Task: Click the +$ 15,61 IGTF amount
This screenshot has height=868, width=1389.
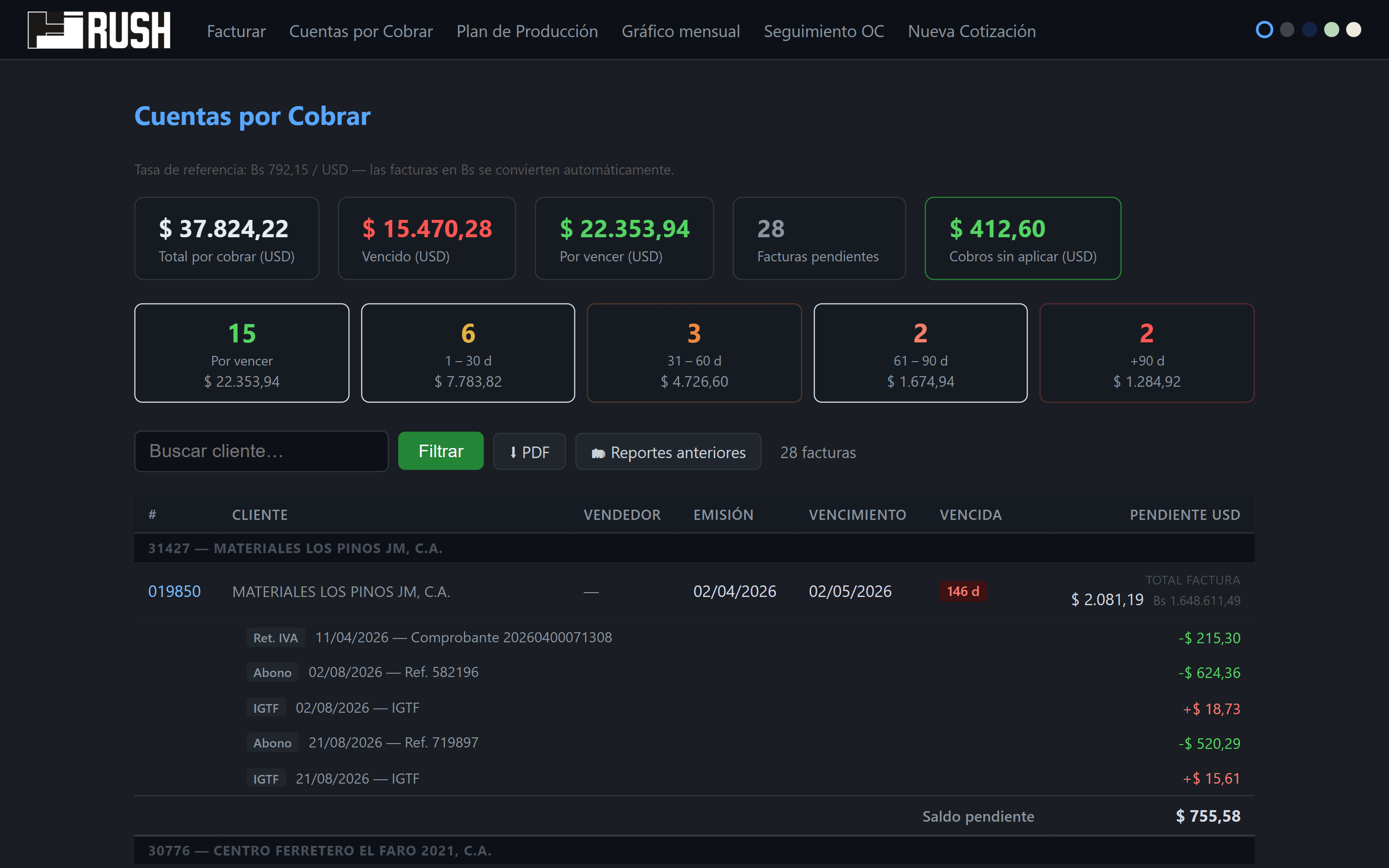Action: pyautogui.click(x=1212, y=778)
